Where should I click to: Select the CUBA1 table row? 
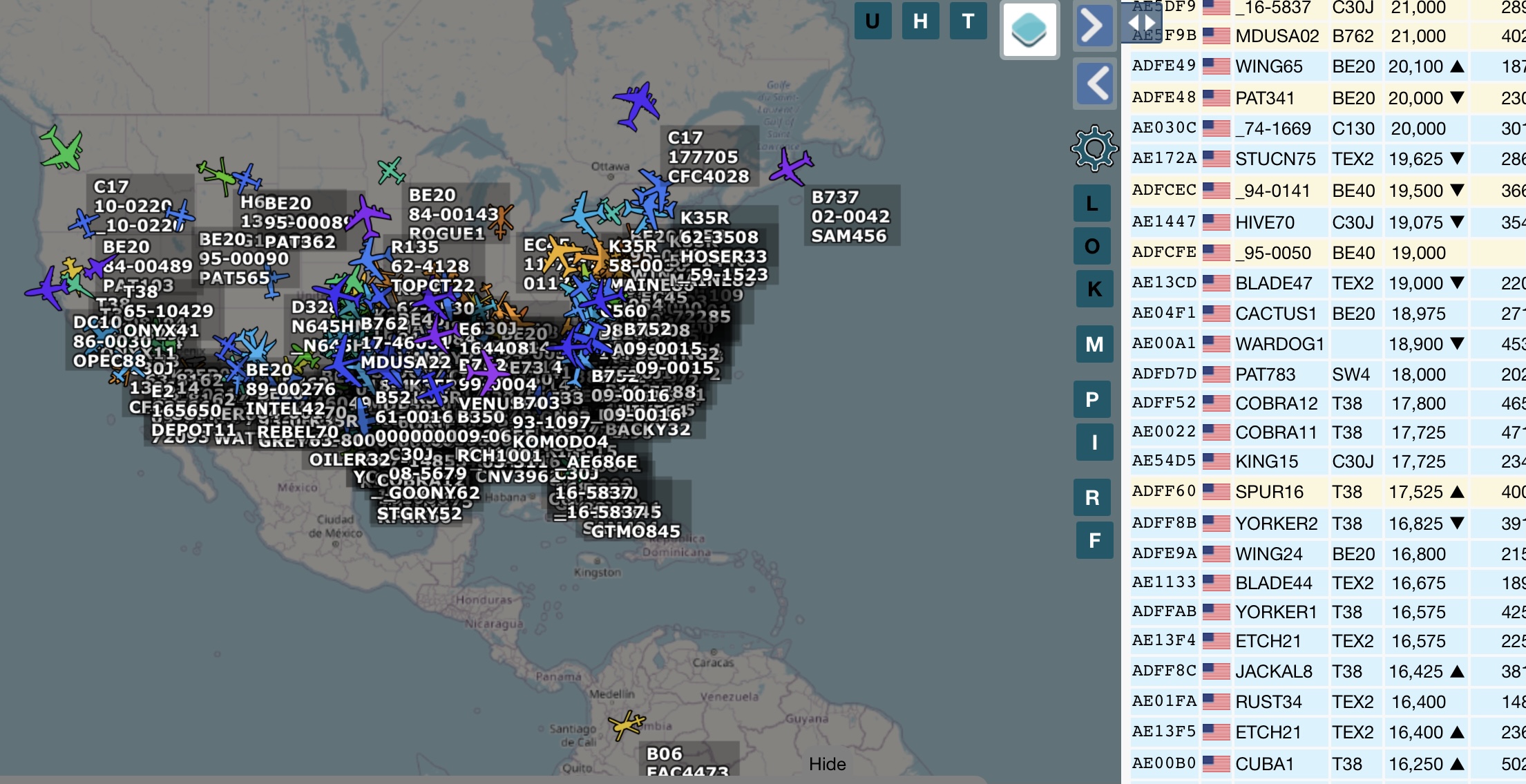click(1328, 764)
